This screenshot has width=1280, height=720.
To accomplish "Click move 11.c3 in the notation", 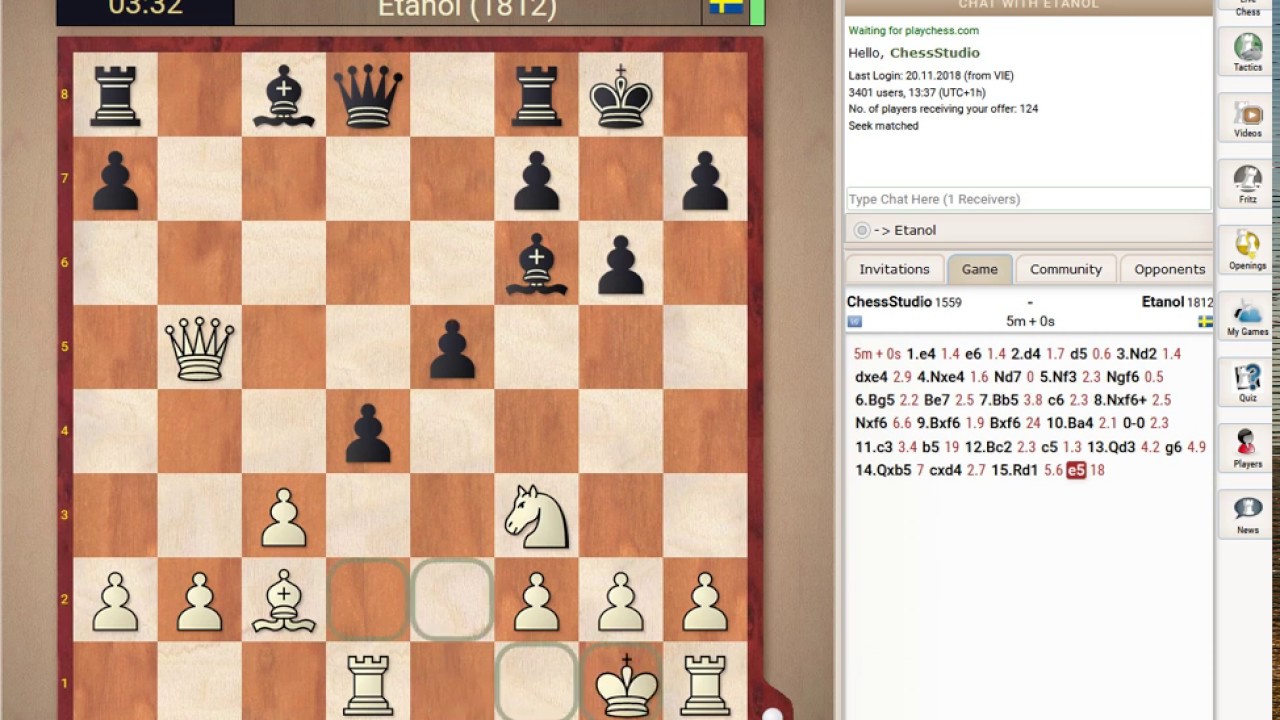I will [x=874, y=447].
